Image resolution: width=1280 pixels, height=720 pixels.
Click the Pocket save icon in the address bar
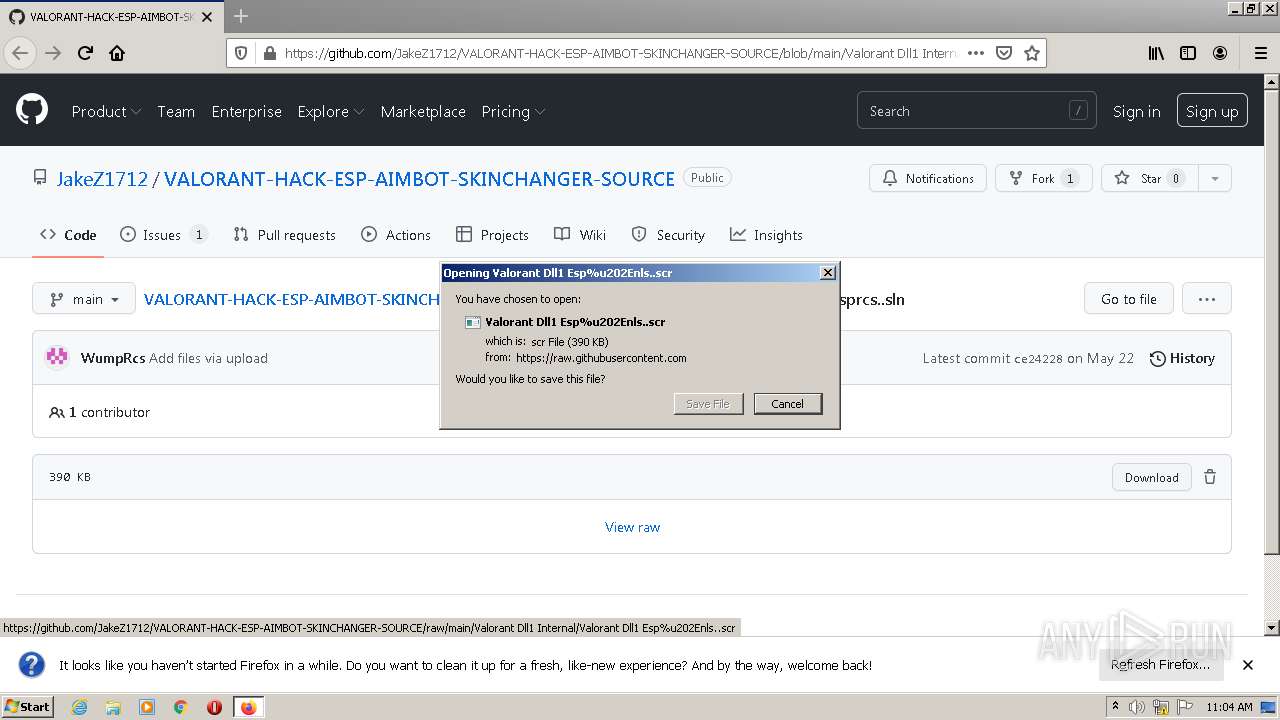[1004, 53]
